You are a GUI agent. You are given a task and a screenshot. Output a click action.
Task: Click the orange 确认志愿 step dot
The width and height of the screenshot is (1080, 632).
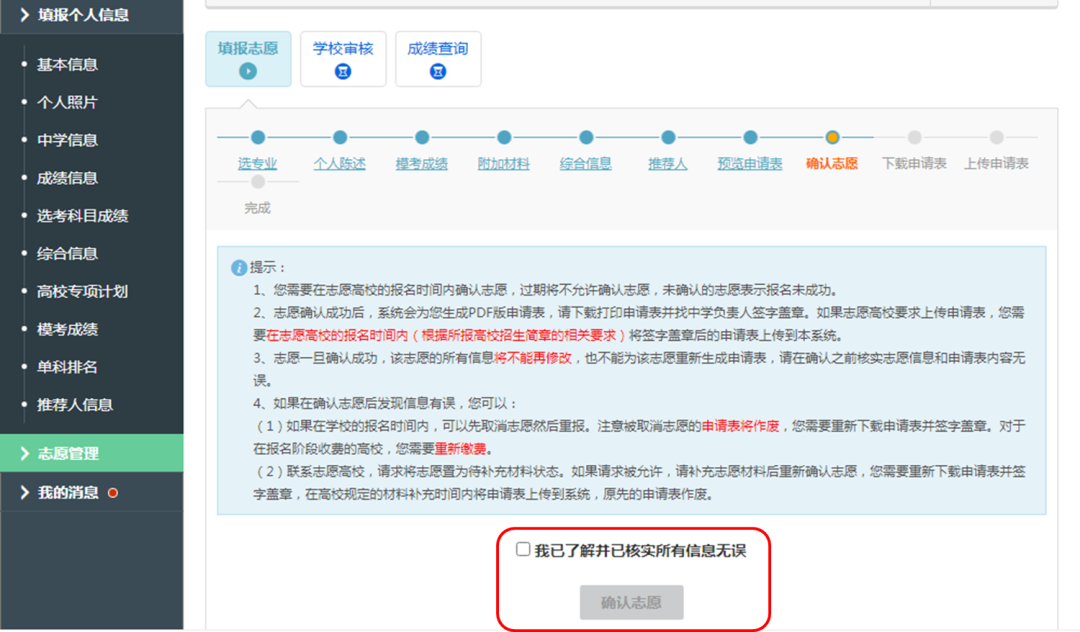(x=833, y=138)
